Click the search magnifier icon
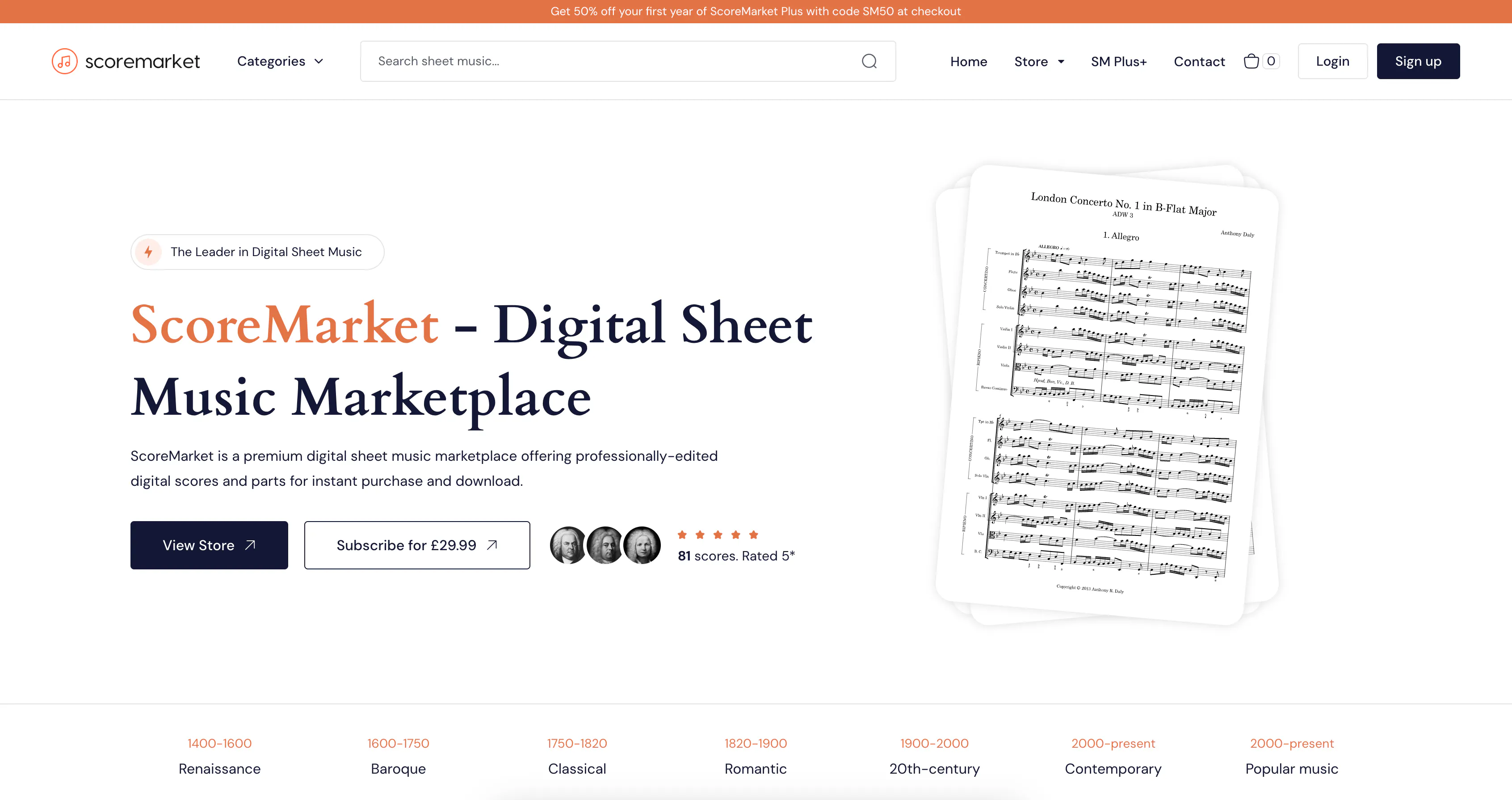Screen dimensions: 1512x800 tap(869, 61)
